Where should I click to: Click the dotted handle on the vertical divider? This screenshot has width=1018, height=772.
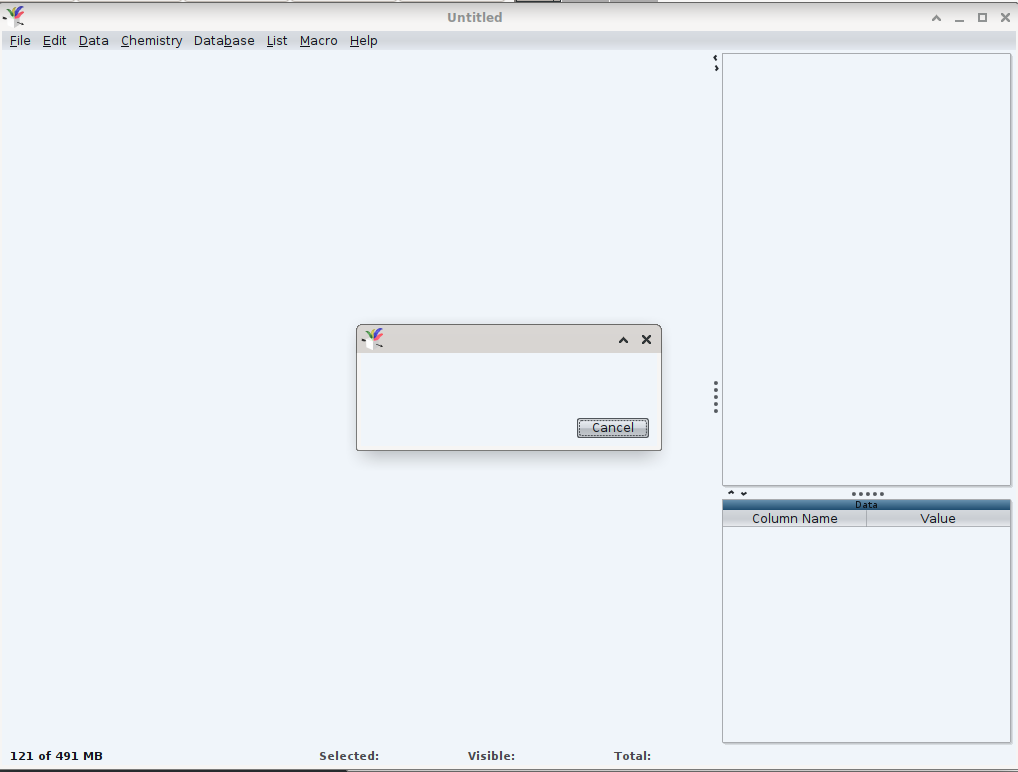click(x=716, y=397)
